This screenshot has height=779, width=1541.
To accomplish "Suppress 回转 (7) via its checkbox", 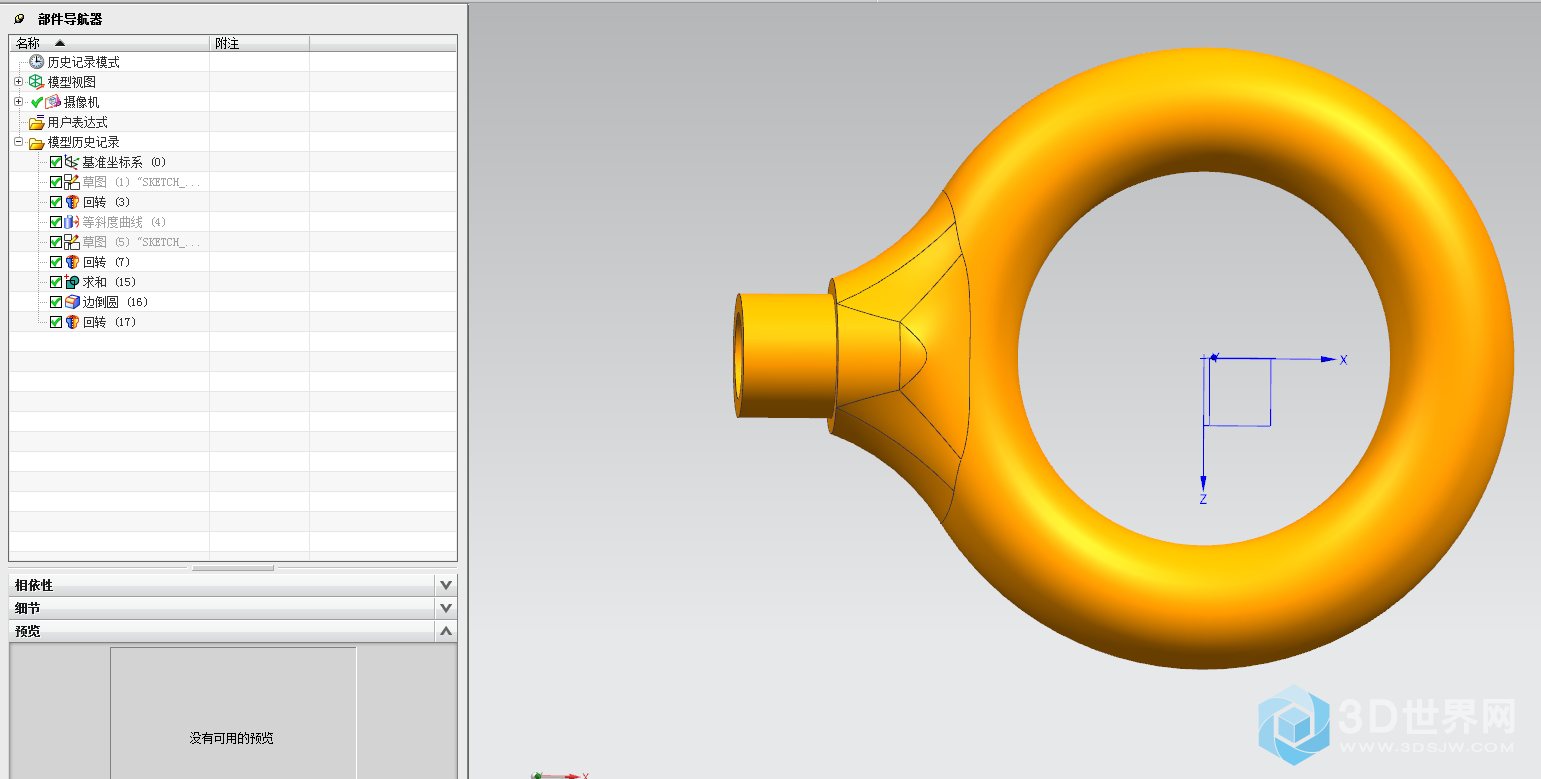I will coord(56,262).
